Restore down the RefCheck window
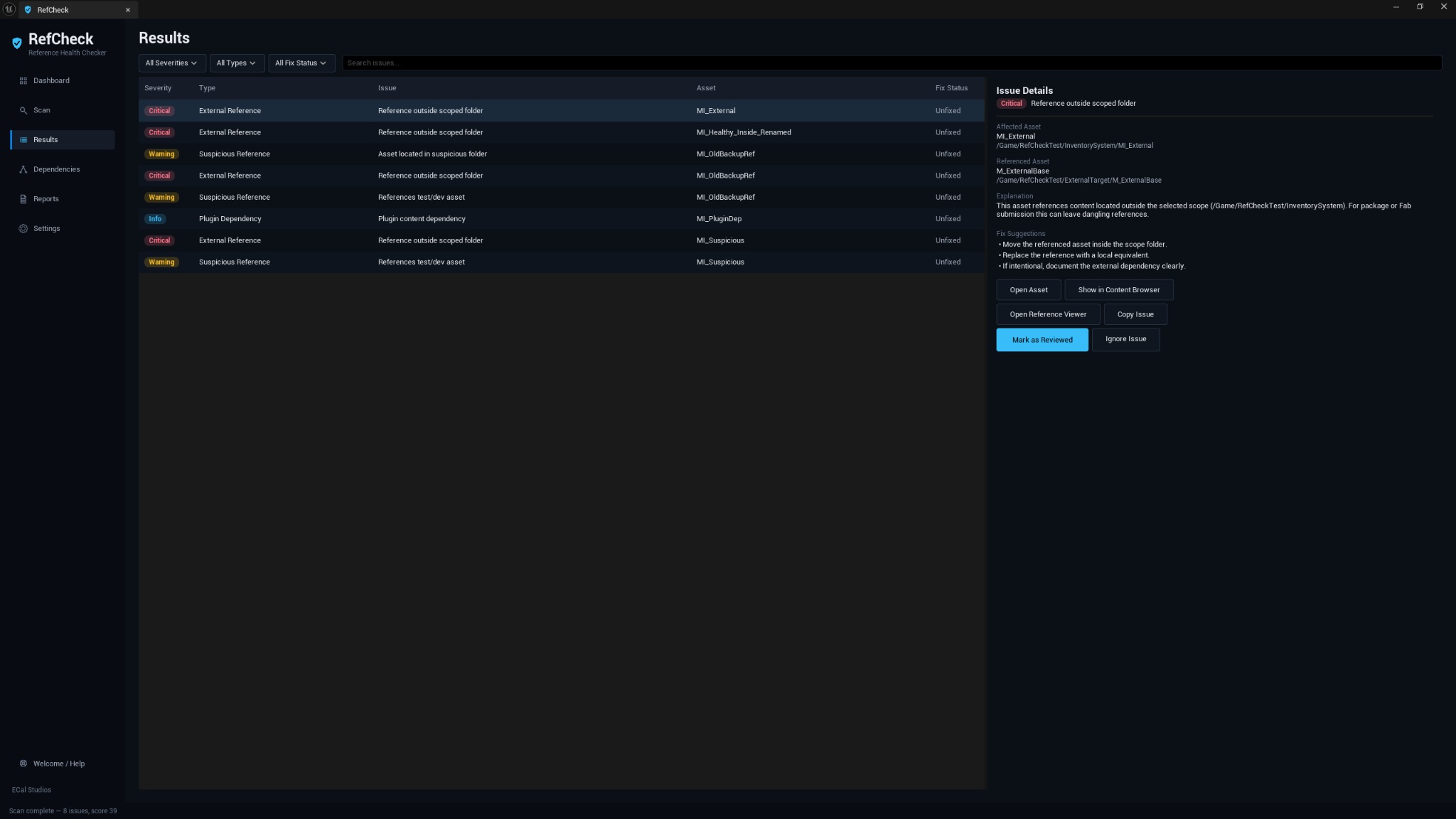The image size is (1456, 819). click(x=1420, y=7)
